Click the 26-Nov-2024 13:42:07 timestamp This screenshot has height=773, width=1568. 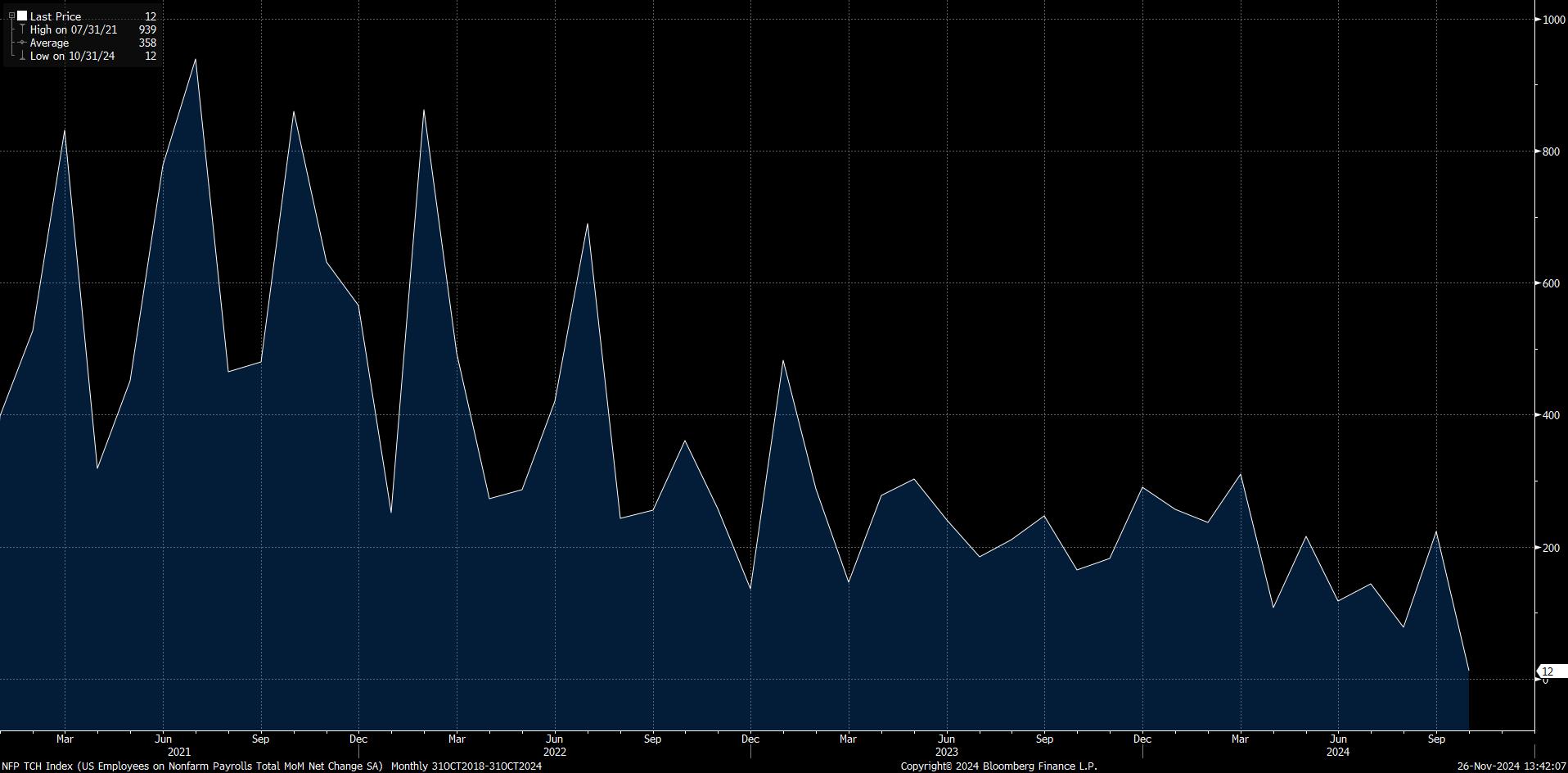pos(1512,766)
